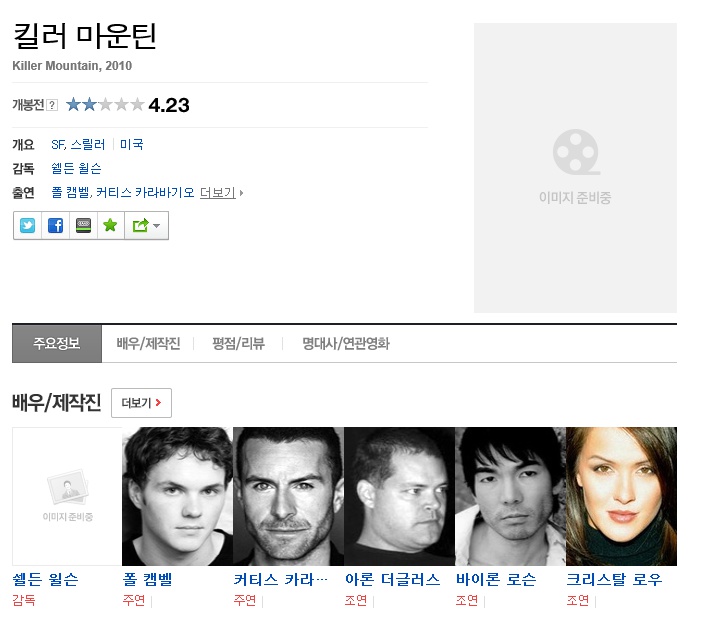The image size is (714, 634).
Task: Open 폴 캠벨's photo thumbnail
Action: tap(177, 496)
